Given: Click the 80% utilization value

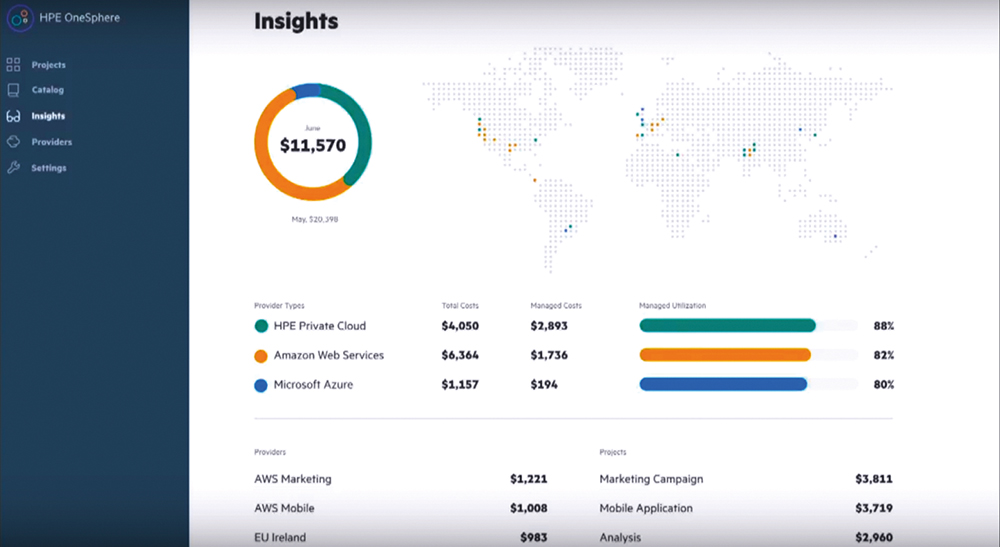Looking at the screenshot, I should pos(884,384).
